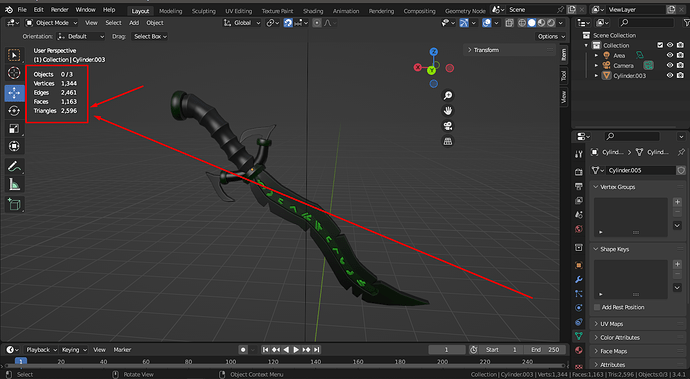Image resolution: width=690 pixels, height=379 pixels.
Task: Play the animation
Action: tap(296, 350)
